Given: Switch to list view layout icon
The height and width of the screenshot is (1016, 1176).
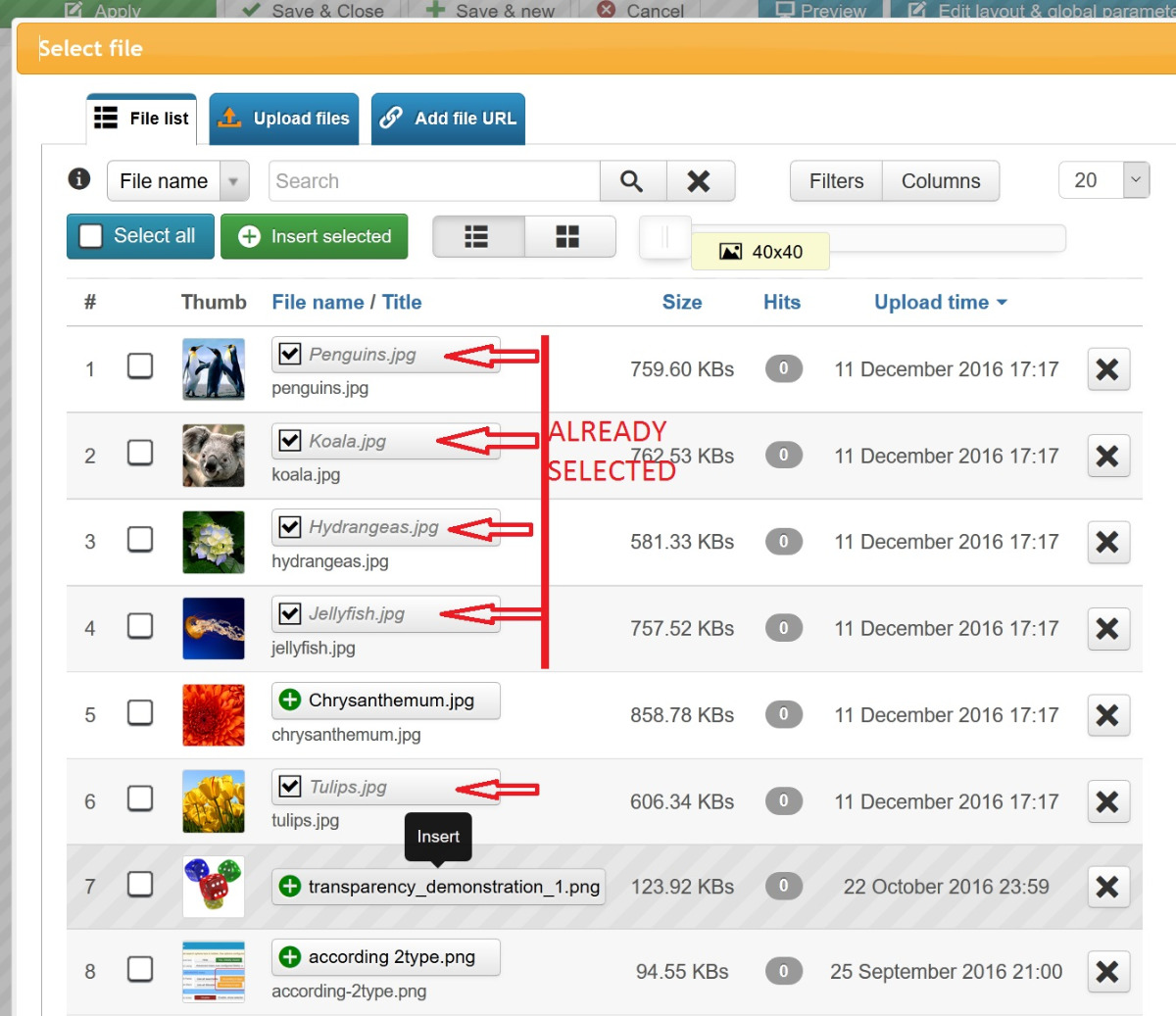Looking at the screenshot, I should (477, 237).
